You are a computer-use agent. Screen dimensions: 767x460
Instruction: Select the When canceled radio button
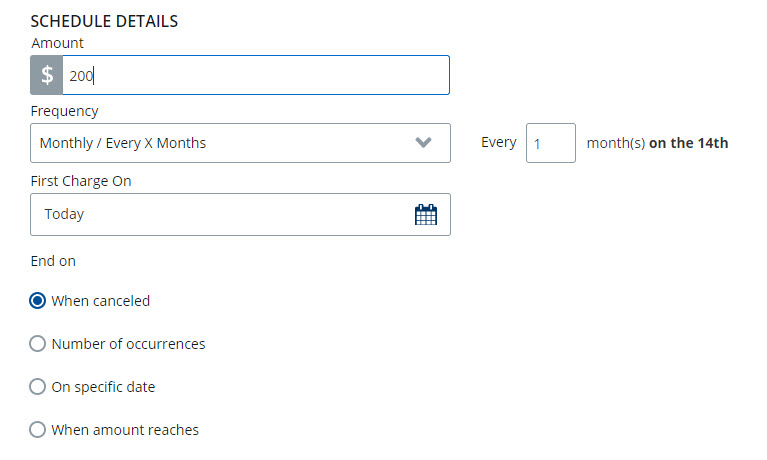(x=38, y=300)
